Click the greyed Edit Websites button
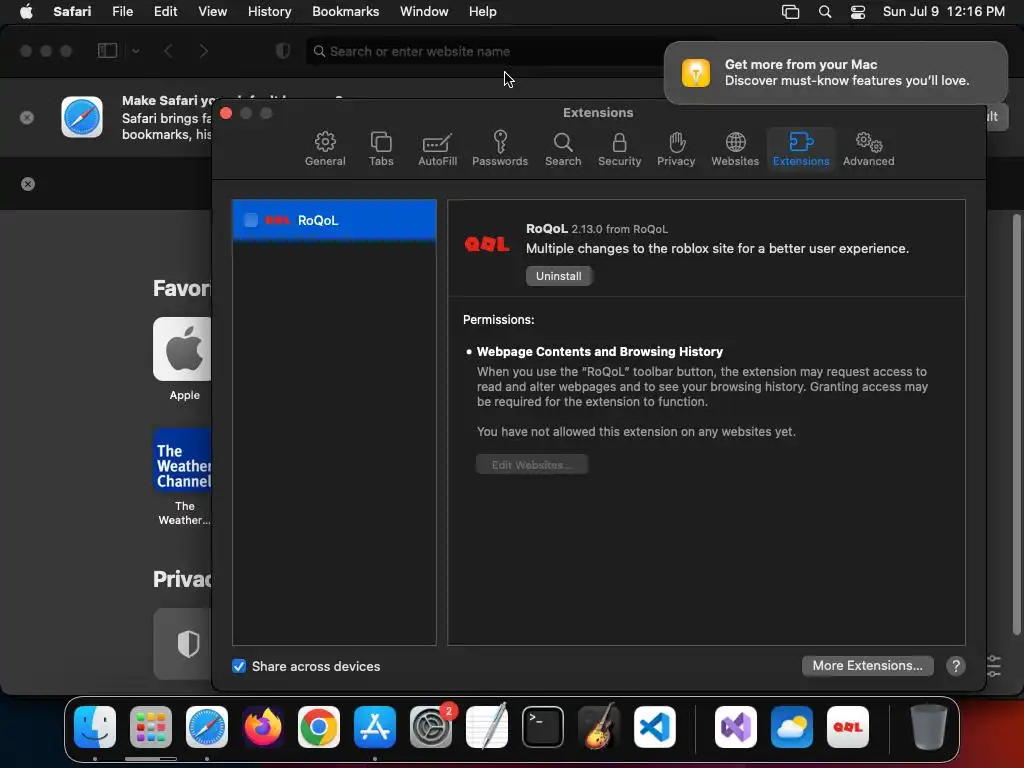This screenshot has height=768, width=1024. coord(532,464)
